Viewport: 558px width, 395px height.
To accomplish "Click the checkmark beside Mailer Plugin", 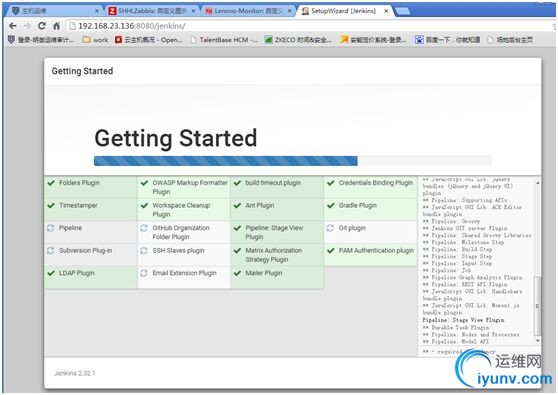I will click(237, 273).
